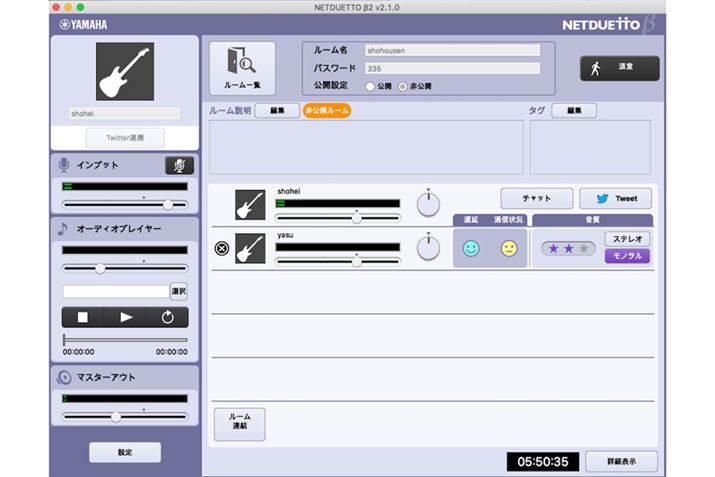
Task: Click the YAMAHA logo
Action: [x=83, y=25]
